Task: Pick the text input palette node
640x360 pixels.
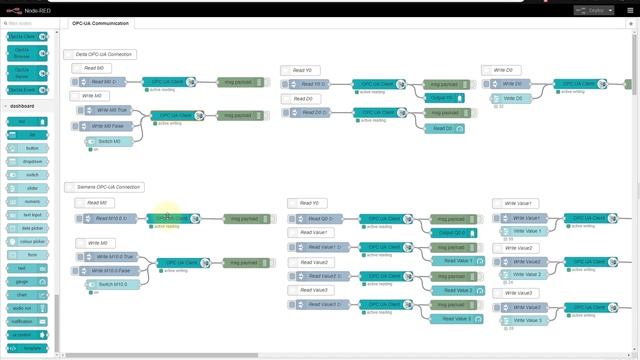Action: point(27,215)
